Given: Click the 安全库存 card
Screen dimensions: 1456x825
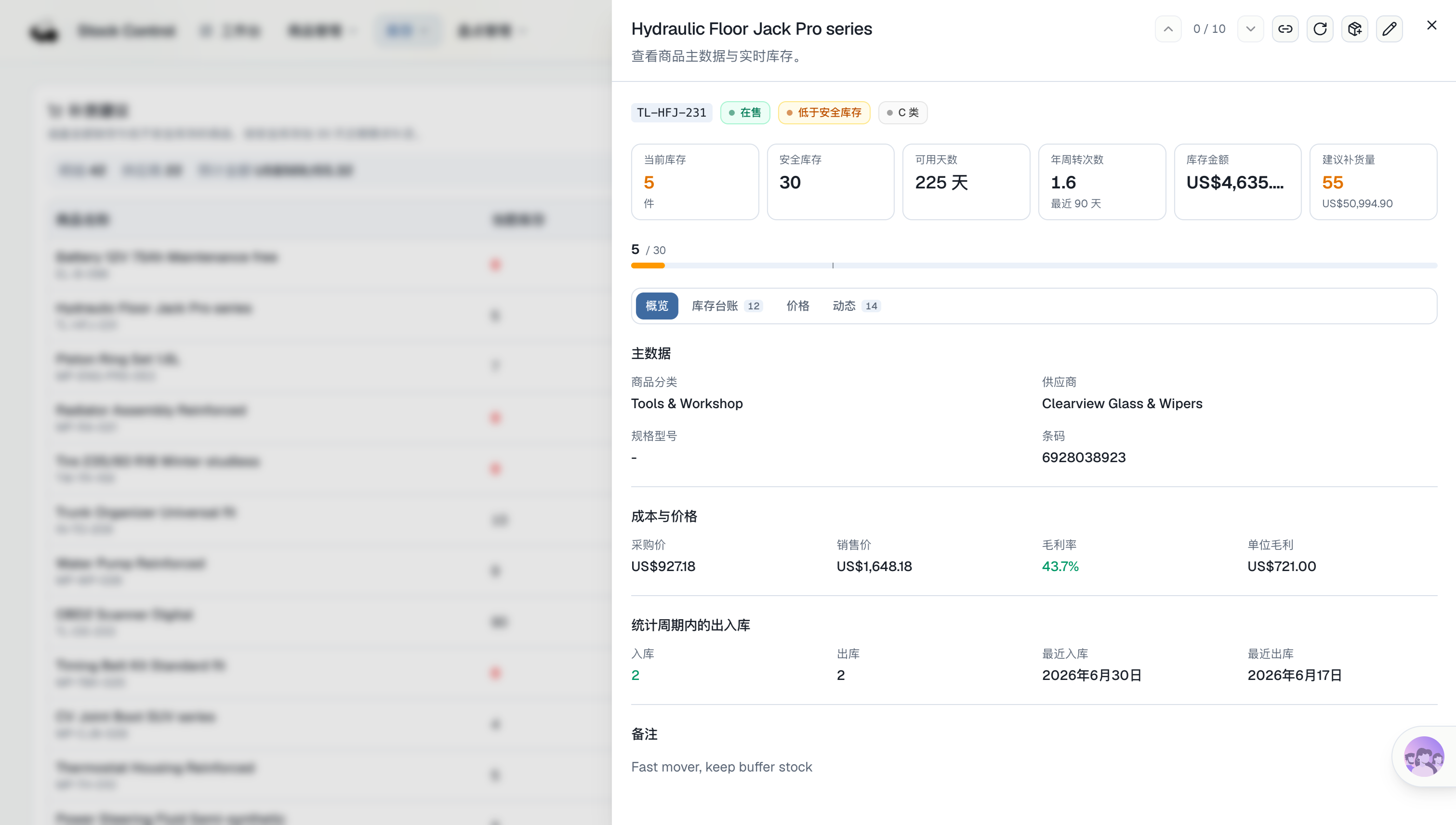Looking at the screenshot, I should [830, 181].
